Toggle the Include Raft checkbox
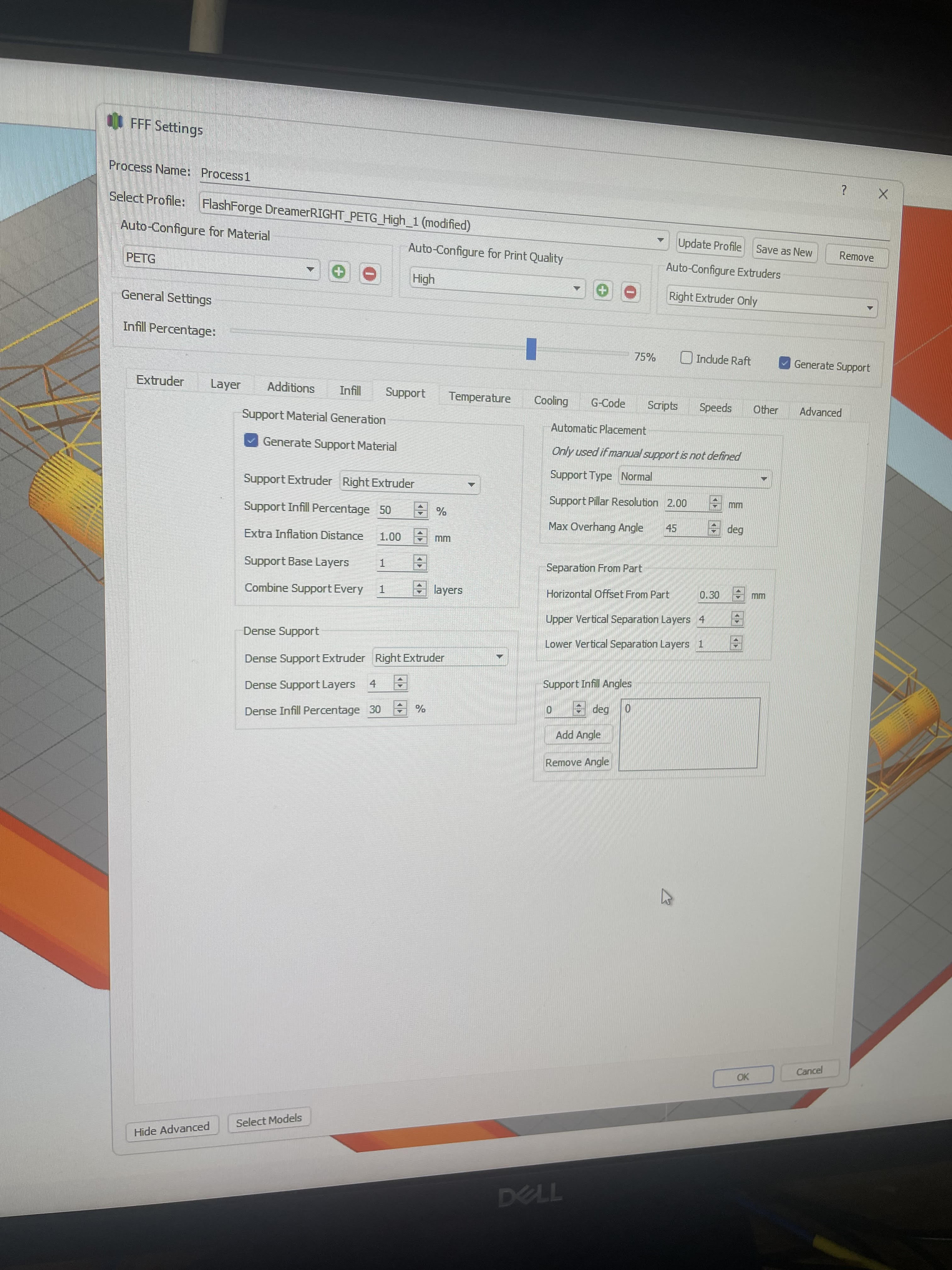 coord(686,358)
